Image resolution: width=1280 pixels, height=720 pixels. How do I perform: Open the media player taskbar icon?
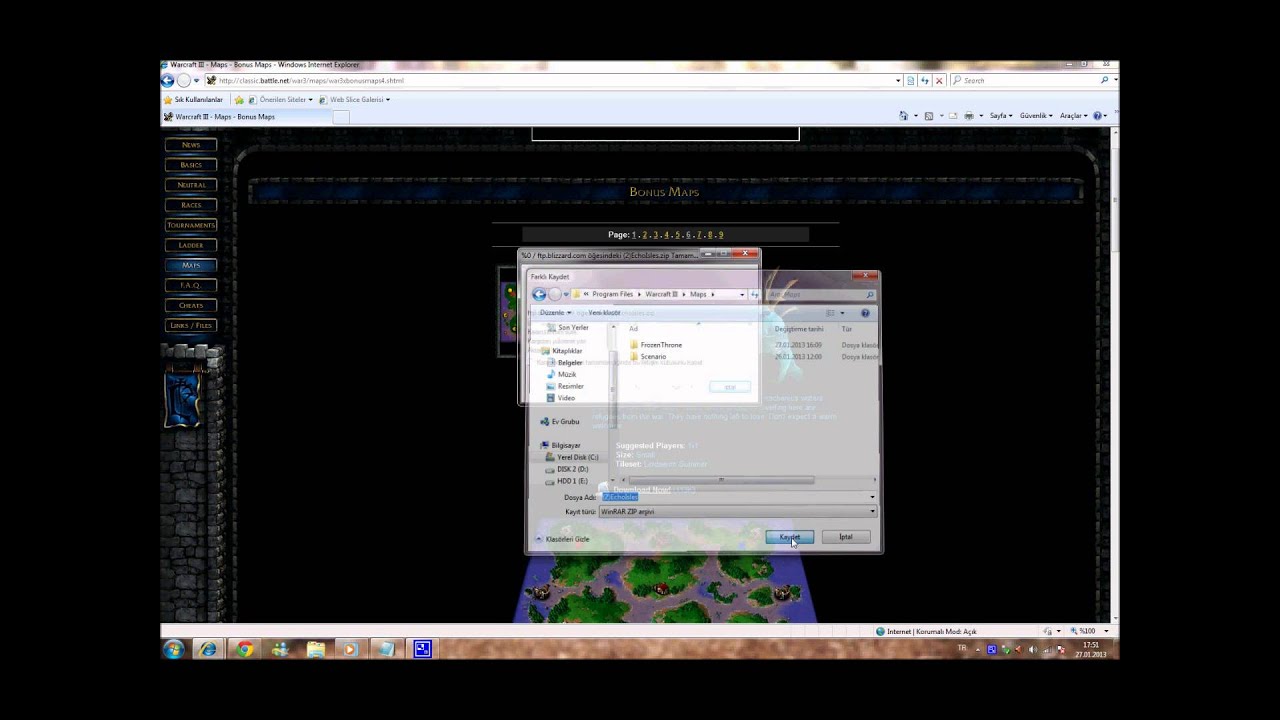[350, 649]
